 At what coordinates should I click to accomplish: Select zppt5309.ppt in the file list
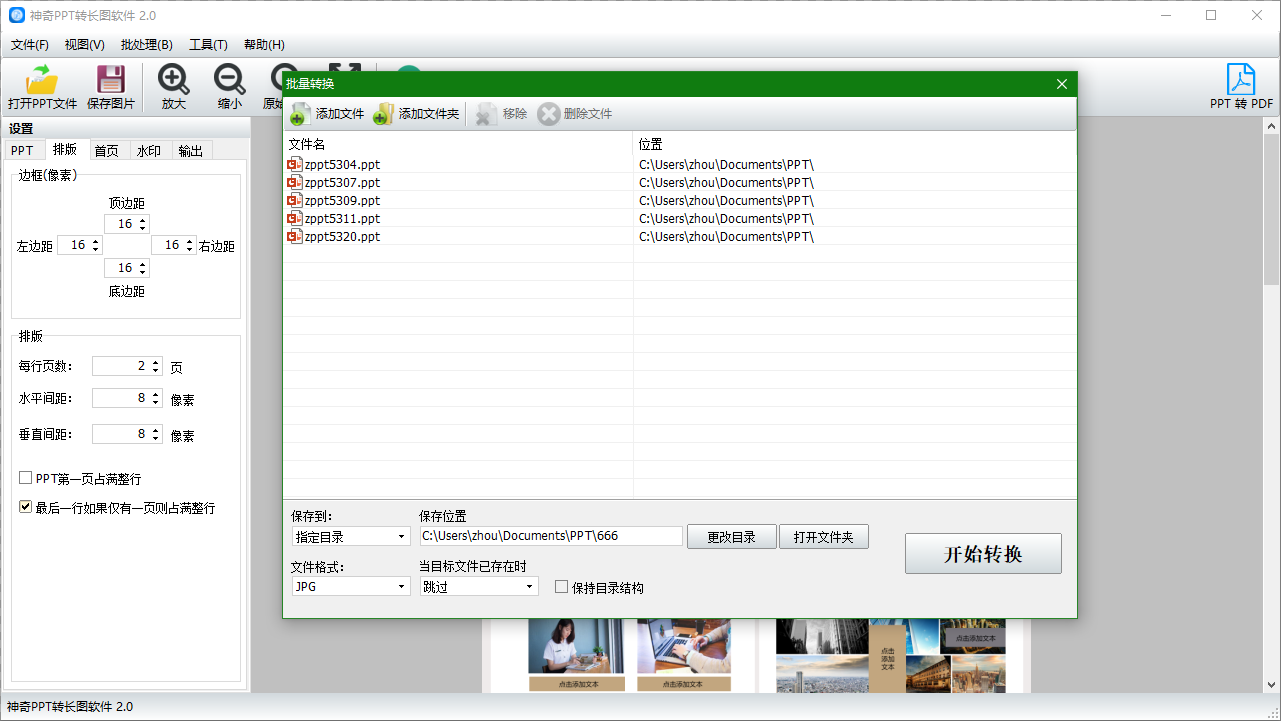pyautogui.click(x=342, y=201)
